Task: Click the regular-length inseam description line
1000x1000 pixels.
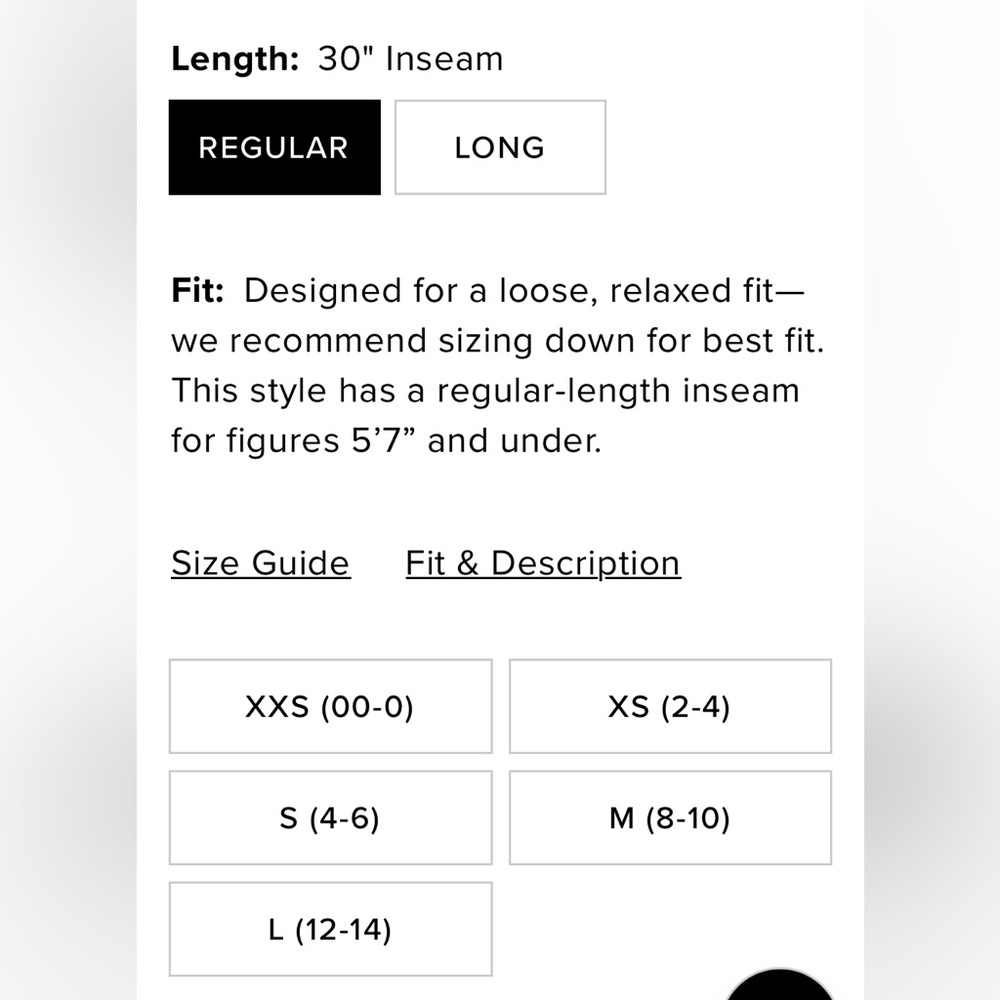Action: tap(485, 391)
